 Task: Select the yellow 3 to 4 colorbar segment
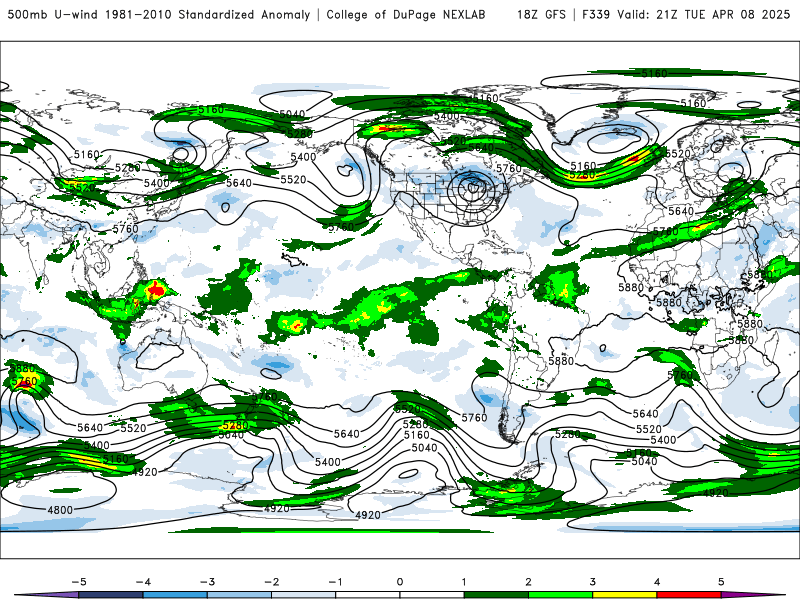point(624,595)
